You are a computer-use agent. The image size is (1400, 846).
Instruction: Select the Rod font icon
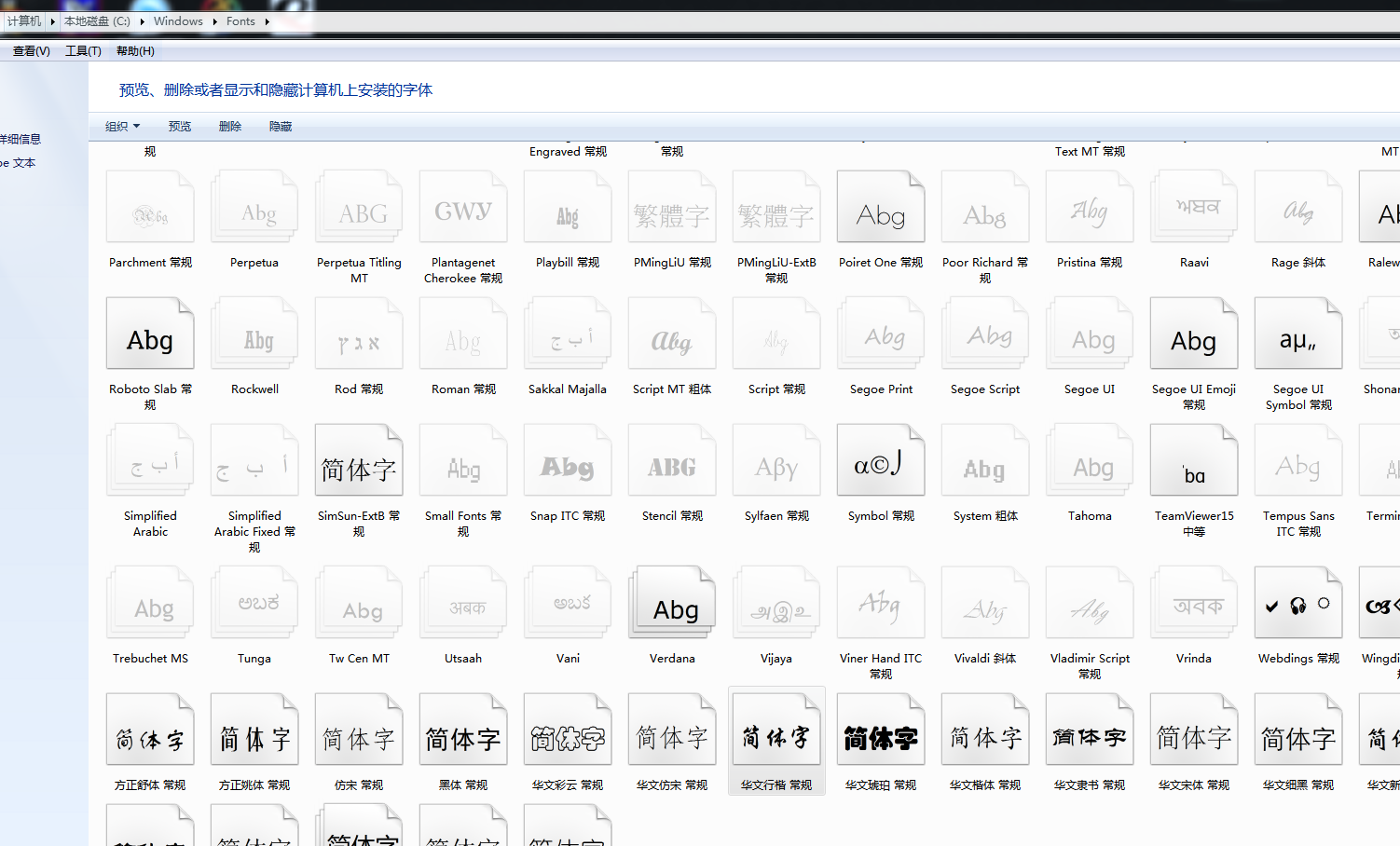click(359, 334)
